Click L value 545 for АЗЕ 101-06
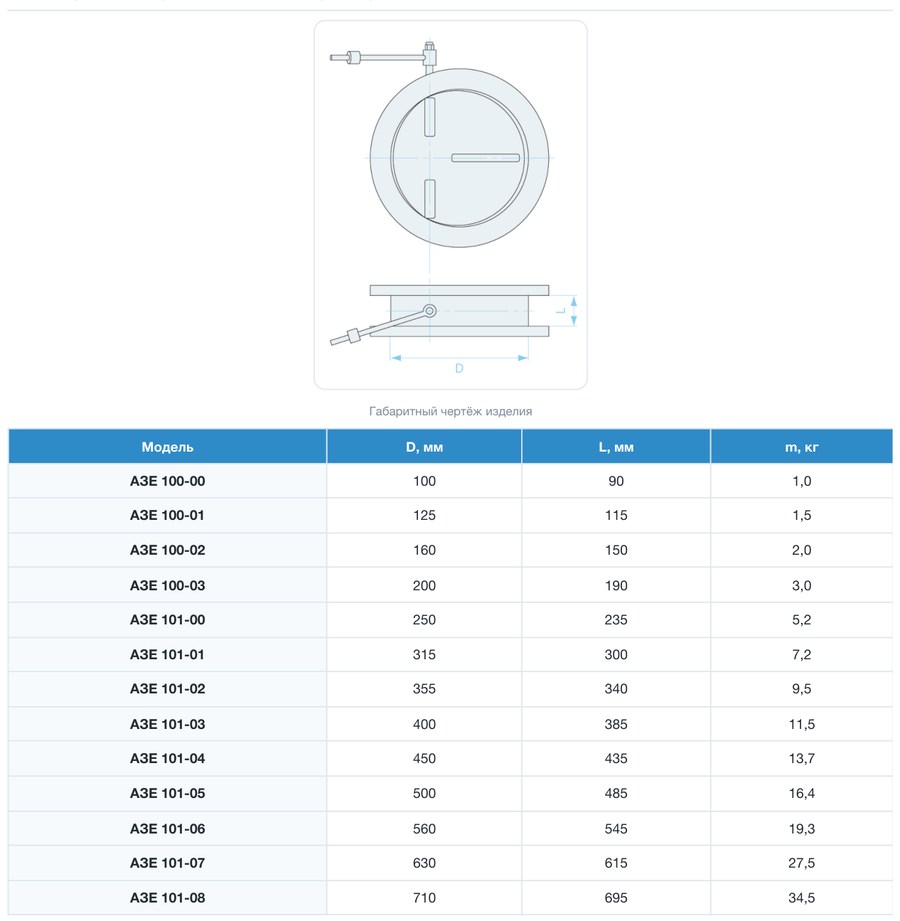 pos(616,828)
